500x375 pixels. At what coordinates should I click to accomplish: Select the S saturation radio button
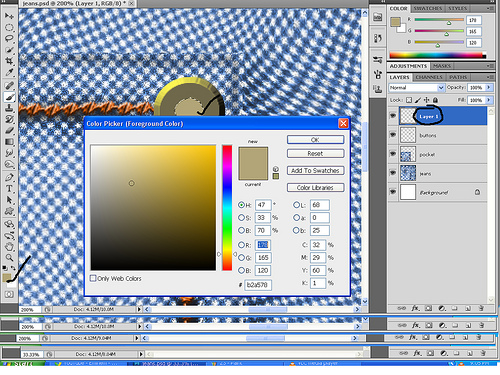pos(241,218)
